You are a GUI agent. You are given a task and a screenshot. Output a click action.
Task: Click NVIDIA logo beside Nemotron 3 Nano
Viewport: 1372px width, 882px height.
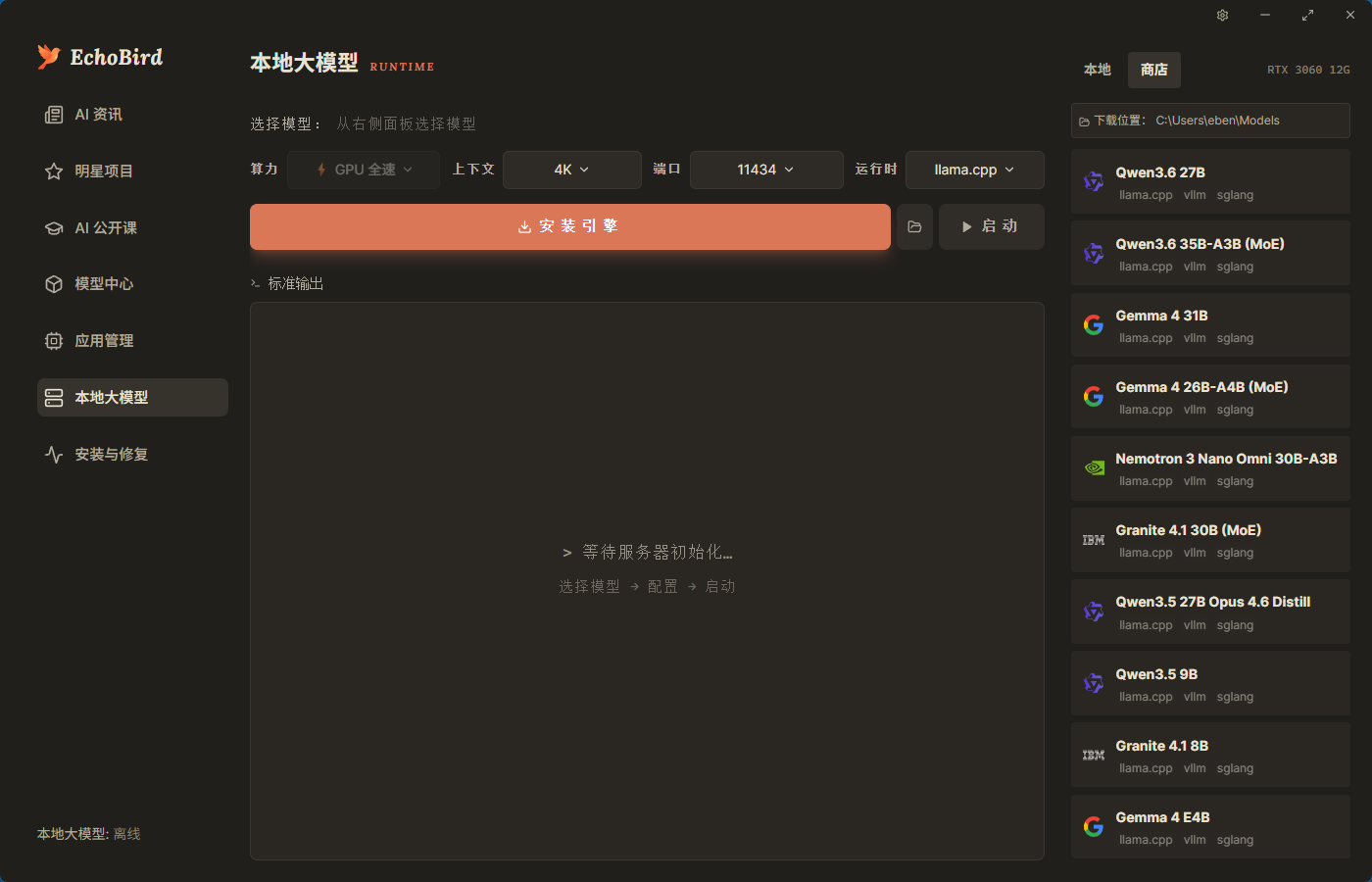pos(1094,468)
